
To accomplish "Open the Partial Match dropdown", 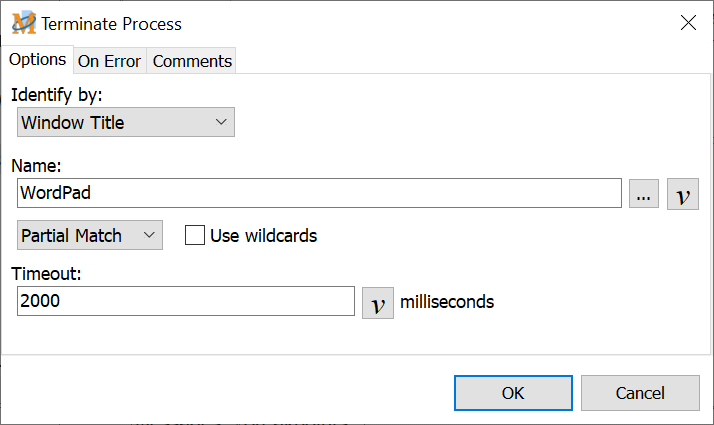I will tap(90, 236).
